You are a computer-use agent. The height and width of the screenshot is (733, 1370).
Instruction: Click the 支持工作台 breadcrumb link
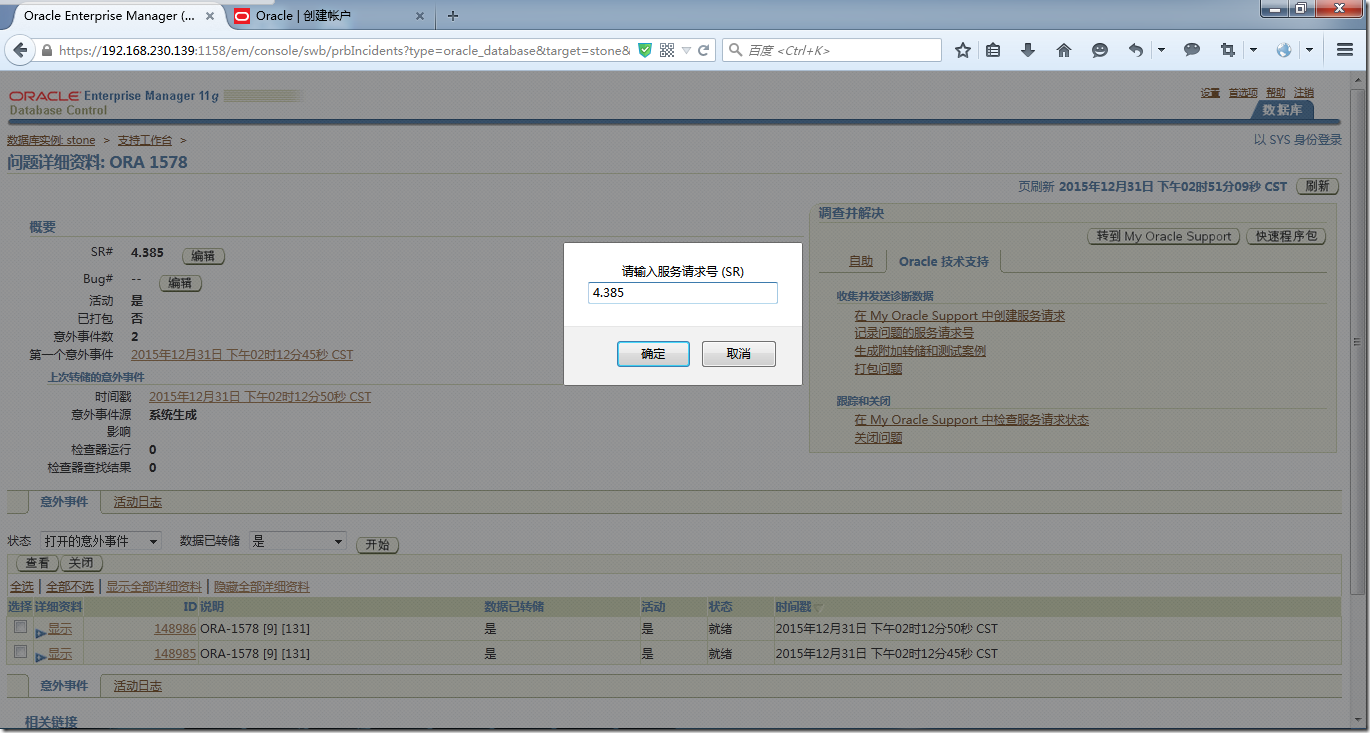[145, 141]
